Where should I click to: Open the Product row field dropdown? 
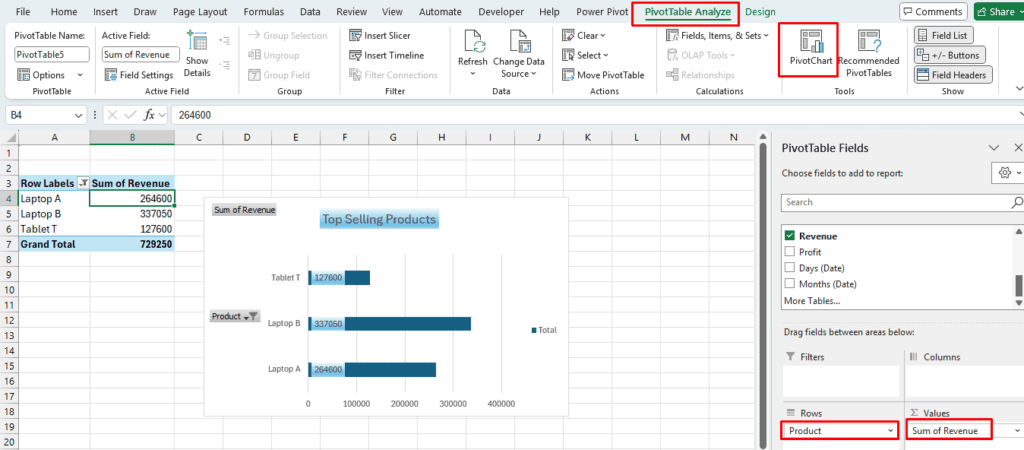point(891,430)
